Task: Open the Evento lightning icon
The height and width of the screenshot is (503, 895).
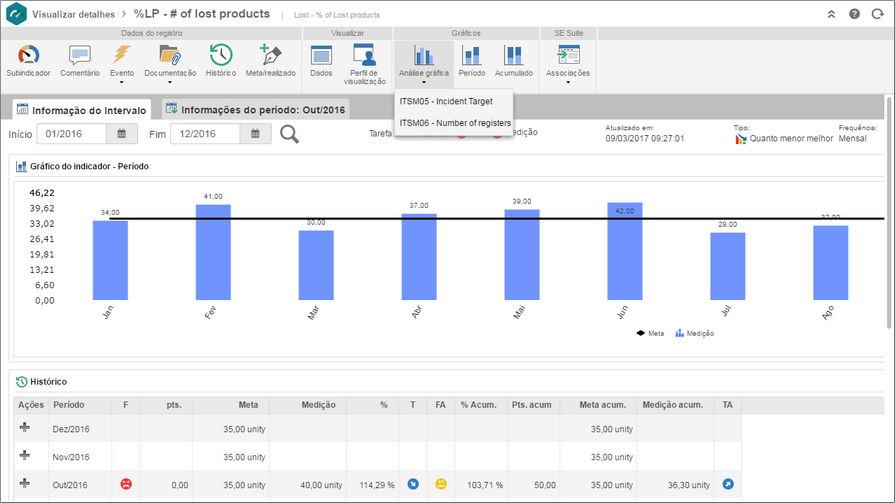Action: (122, 56)
